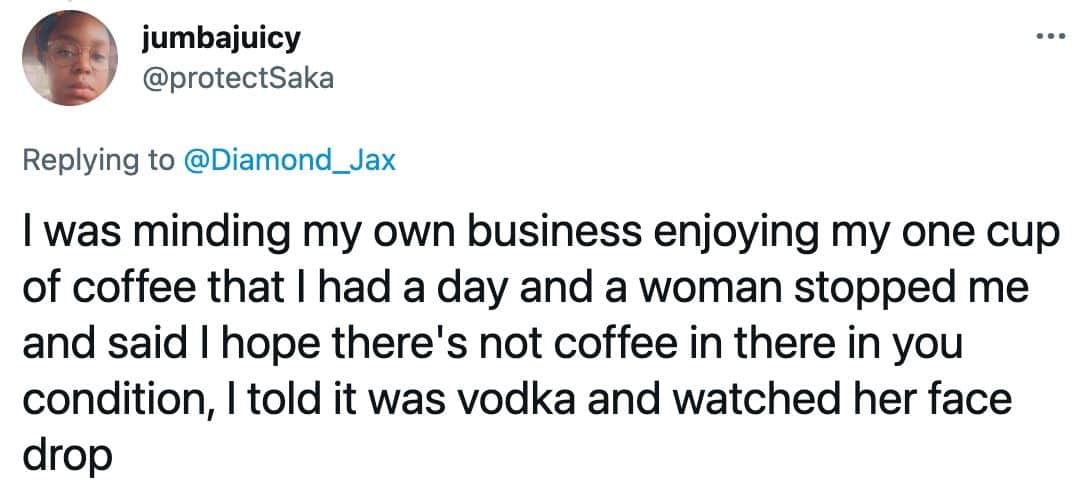Screen dimensions: 1080x496
Task: Click the word 'drop' on the last line
Action: [x=67, y=459]
